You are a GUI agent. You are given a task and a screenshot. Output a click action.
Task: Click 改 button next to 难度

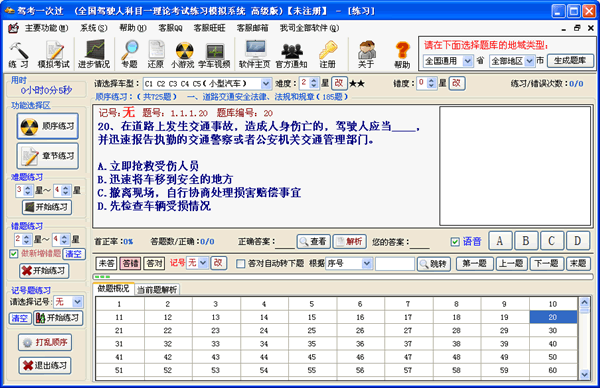click(339, 83)
